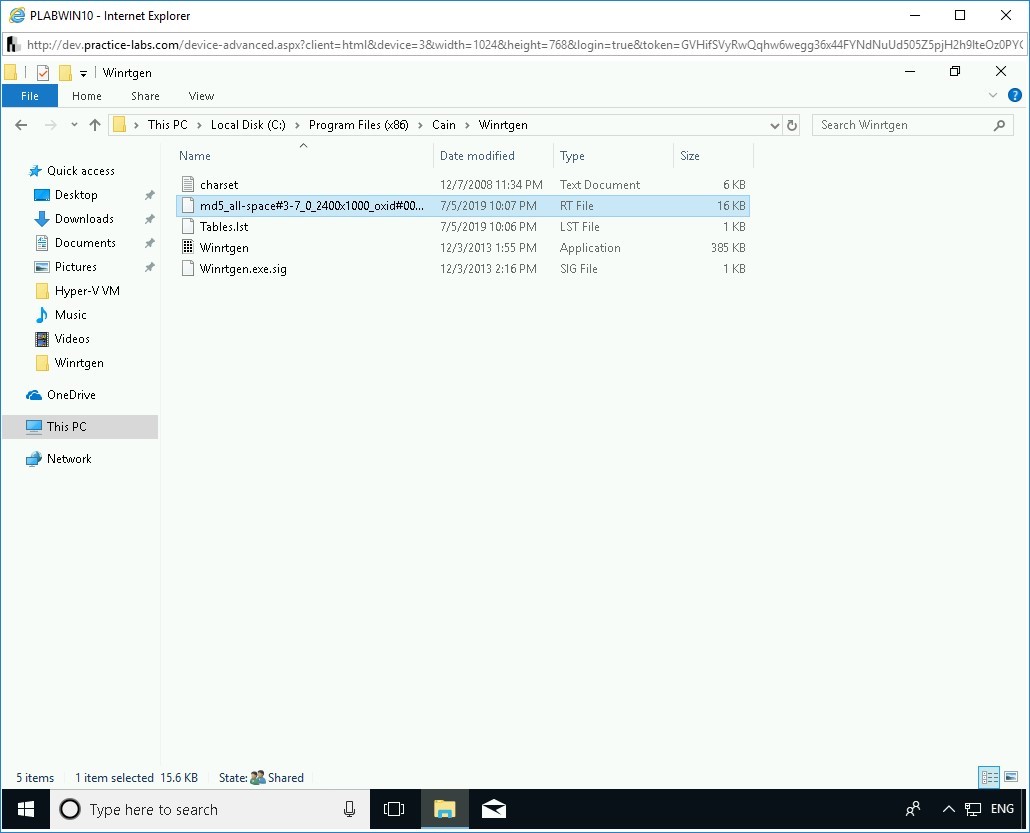Screen dimensions: 1030x833
Task: Click inside the Search Winrtgen box
Action: click(900, 124)
